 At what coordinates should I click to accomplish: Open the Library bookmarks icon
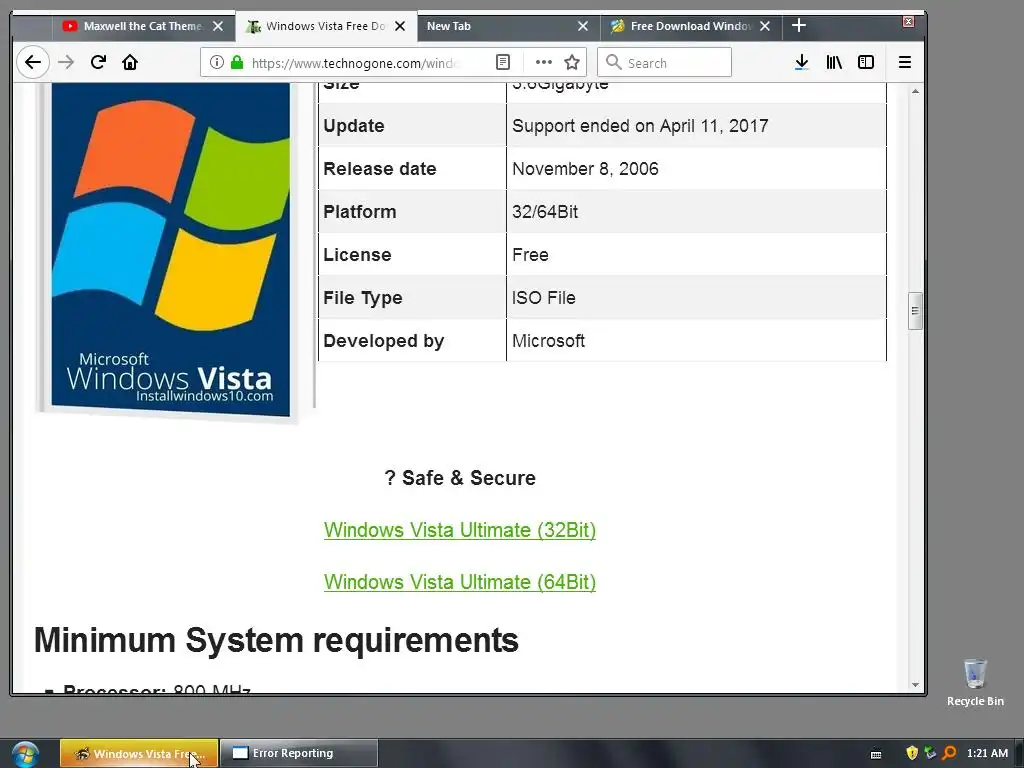834,63
